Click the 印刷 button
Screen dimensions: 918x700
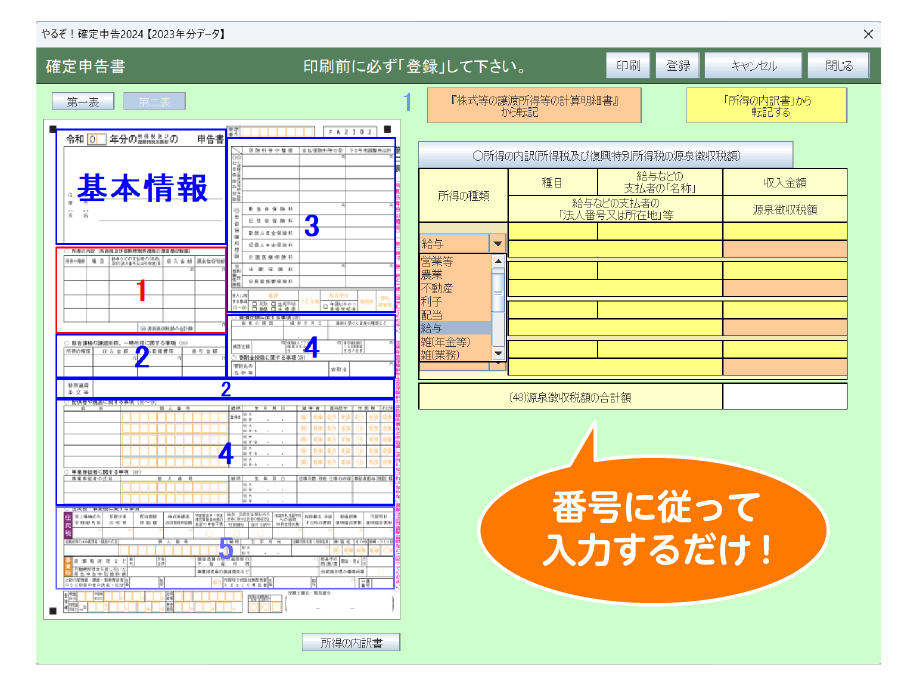pos(628,66)
